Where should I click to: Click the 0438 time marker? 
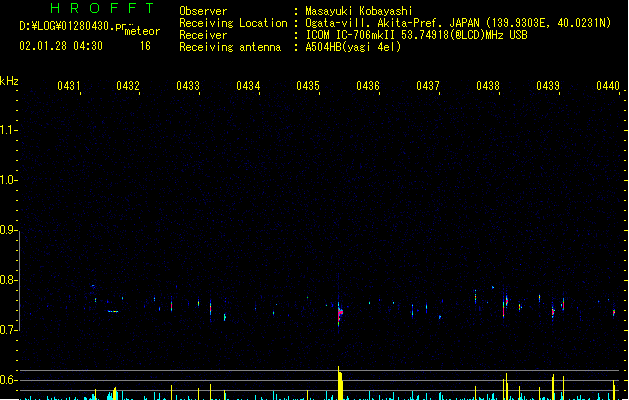click(x=488, y=86)
